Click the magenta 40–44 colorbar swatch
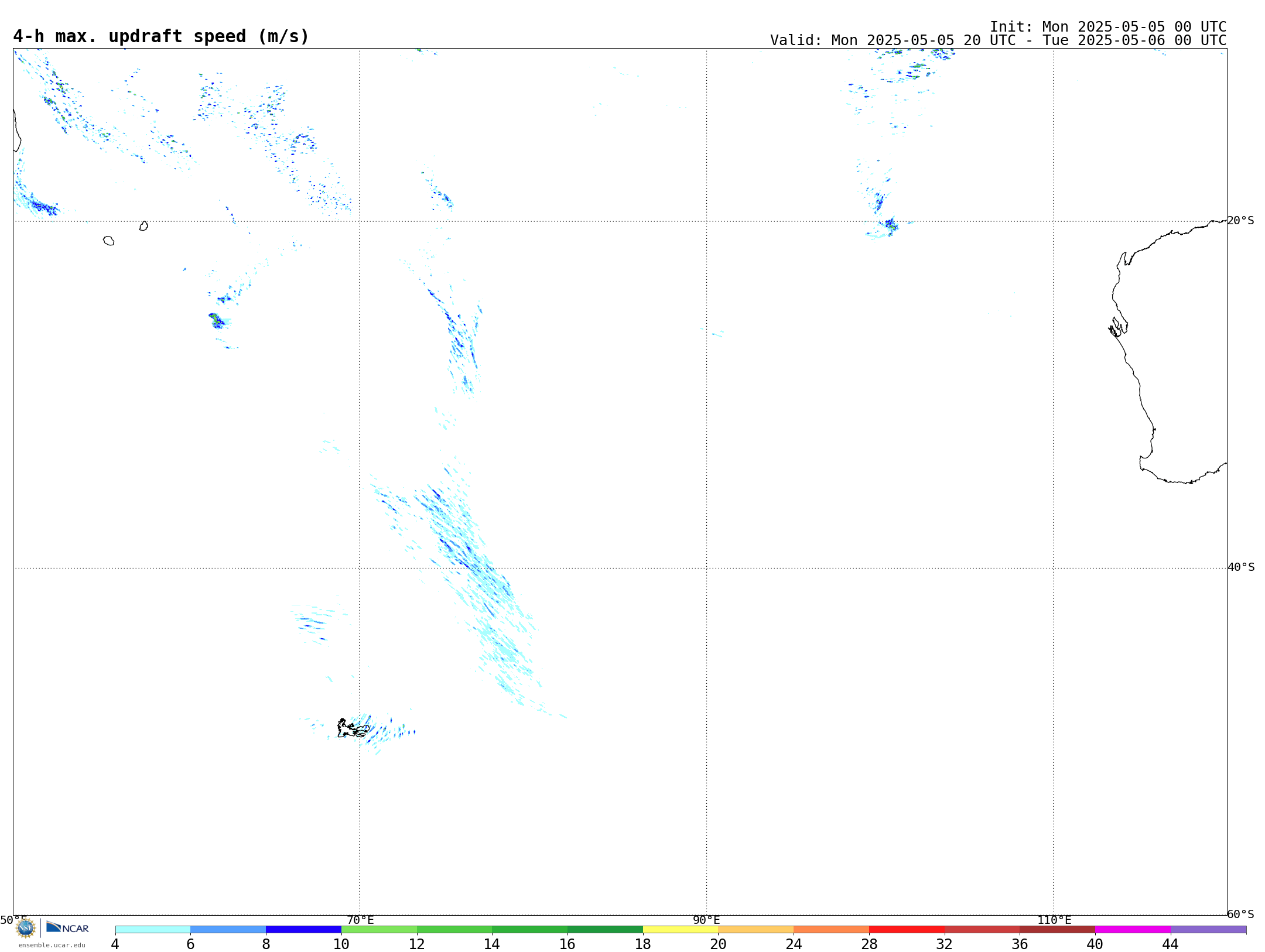 coord(1133,929)
